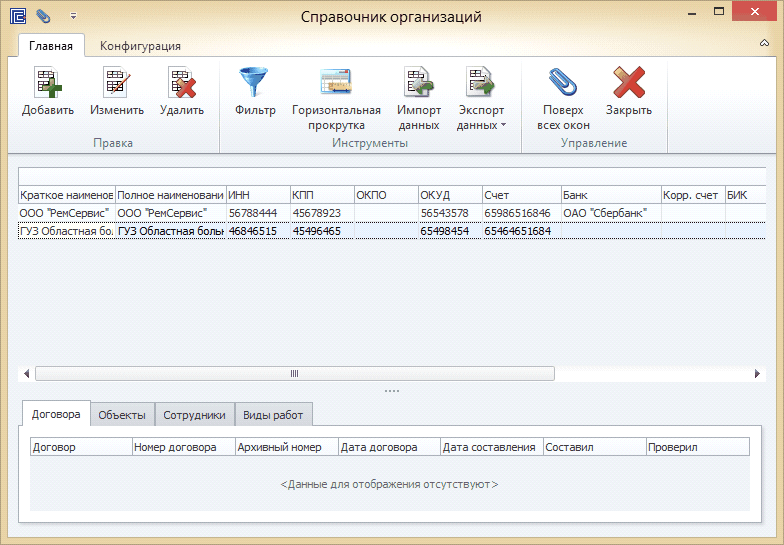Open the Объекты tab

point(122,415)
